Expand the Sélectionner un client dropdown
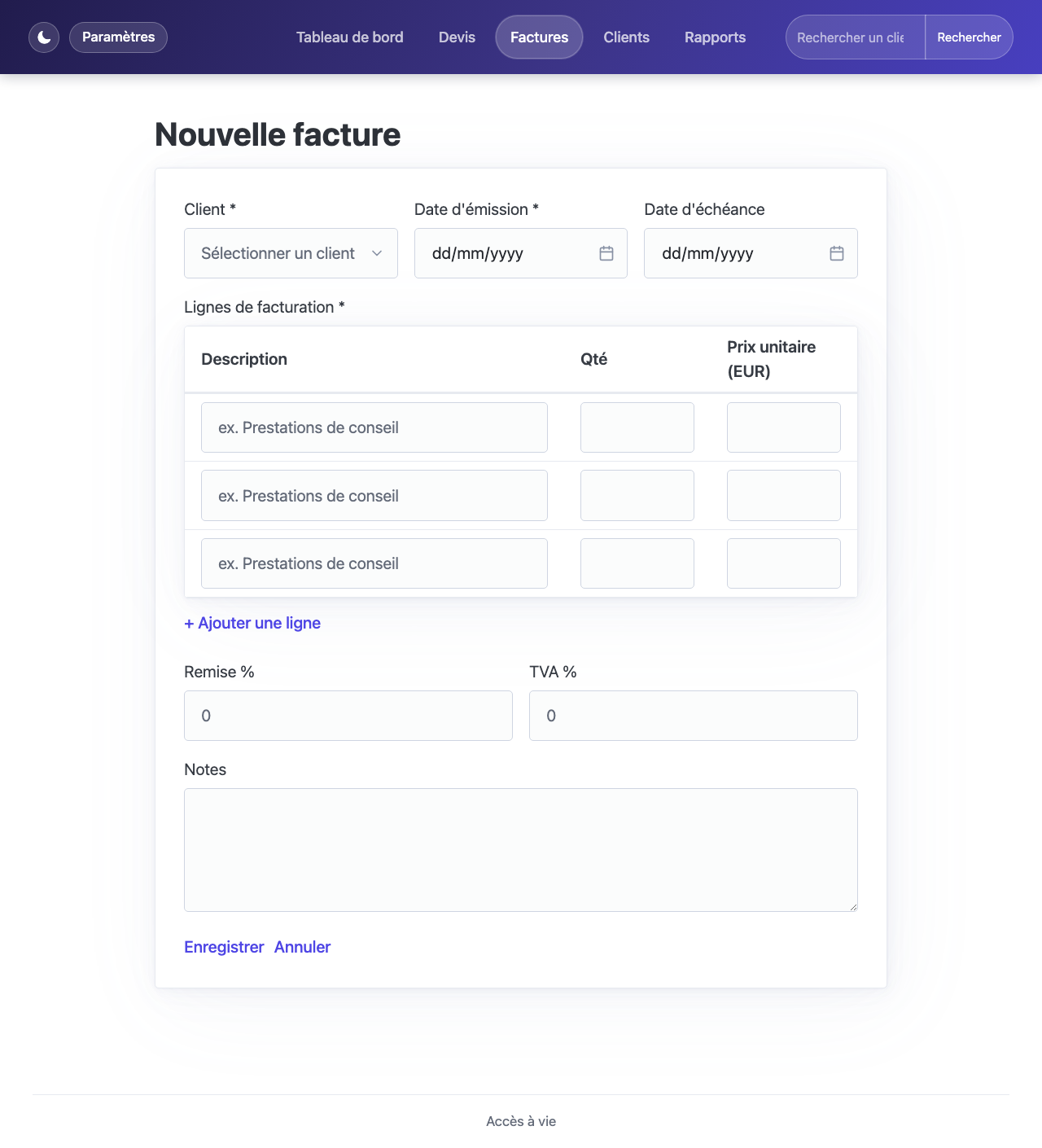1042x1148 pixels. [291, 253]
